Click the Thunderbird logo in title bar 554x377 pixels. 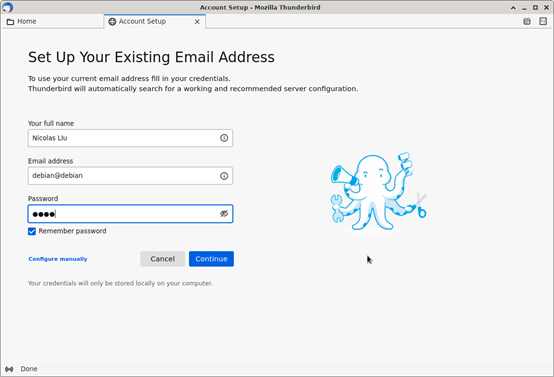[7, 7]
